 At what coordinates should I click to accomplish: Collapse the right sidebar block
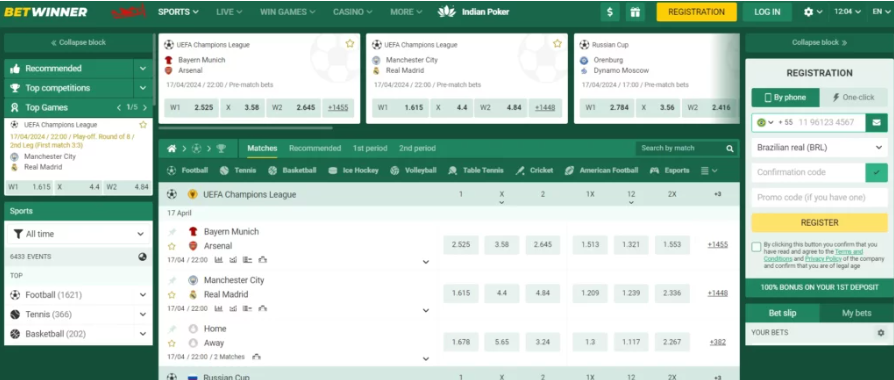(x=819, y=43)
